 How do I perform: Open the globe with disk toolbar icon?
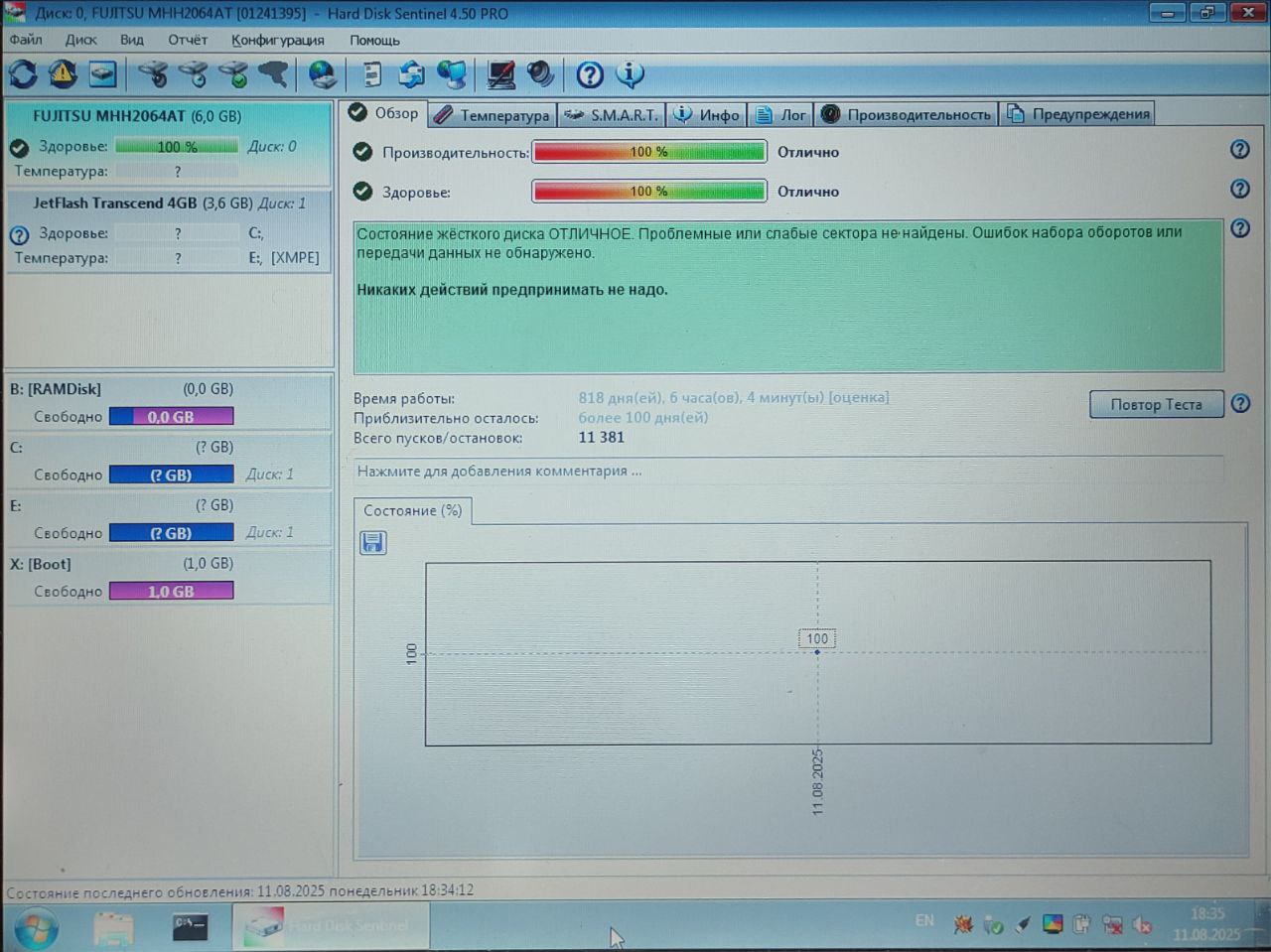322,74
